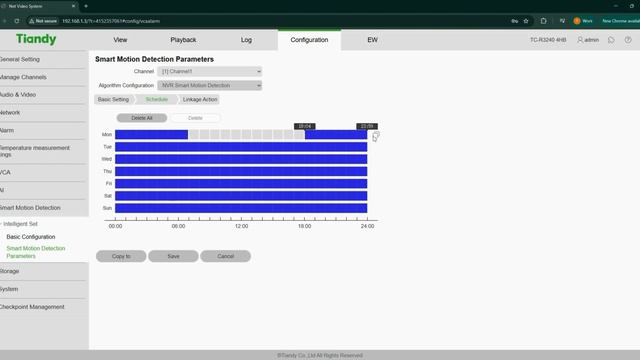Click the saved-password key icon in address bar
This screenshot has height=360, width=640.
click(x=514, y=21)
